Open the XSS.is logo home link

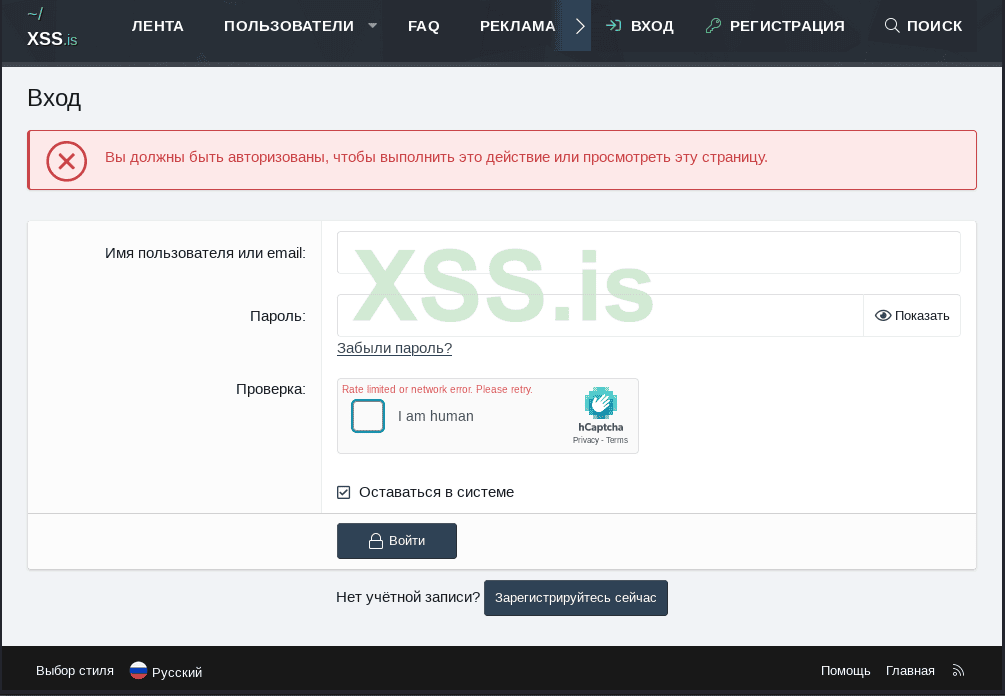[52, 28]
